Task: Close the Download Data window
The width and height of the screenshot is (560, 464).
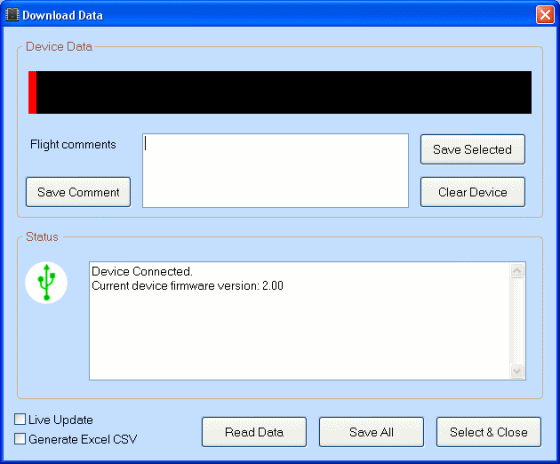Action: 545,15
